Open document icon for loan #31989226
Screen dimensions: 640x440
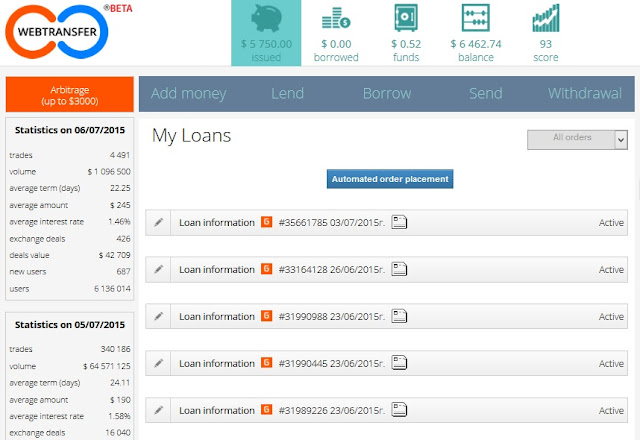click(x=399, y=410)
